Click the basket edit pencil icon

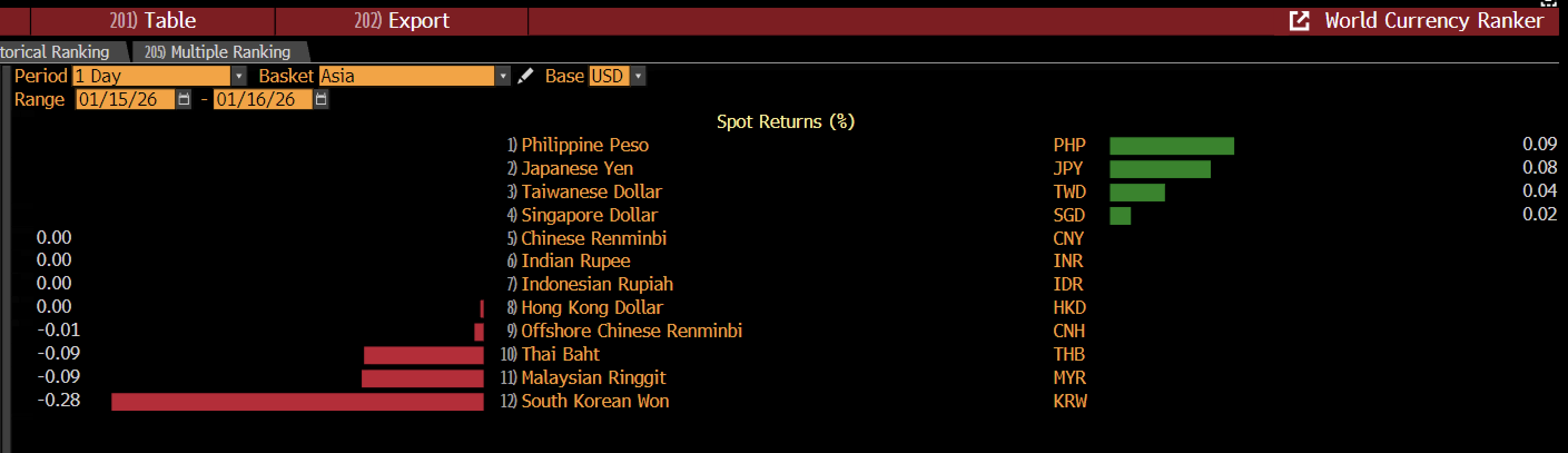click(525, 76)
